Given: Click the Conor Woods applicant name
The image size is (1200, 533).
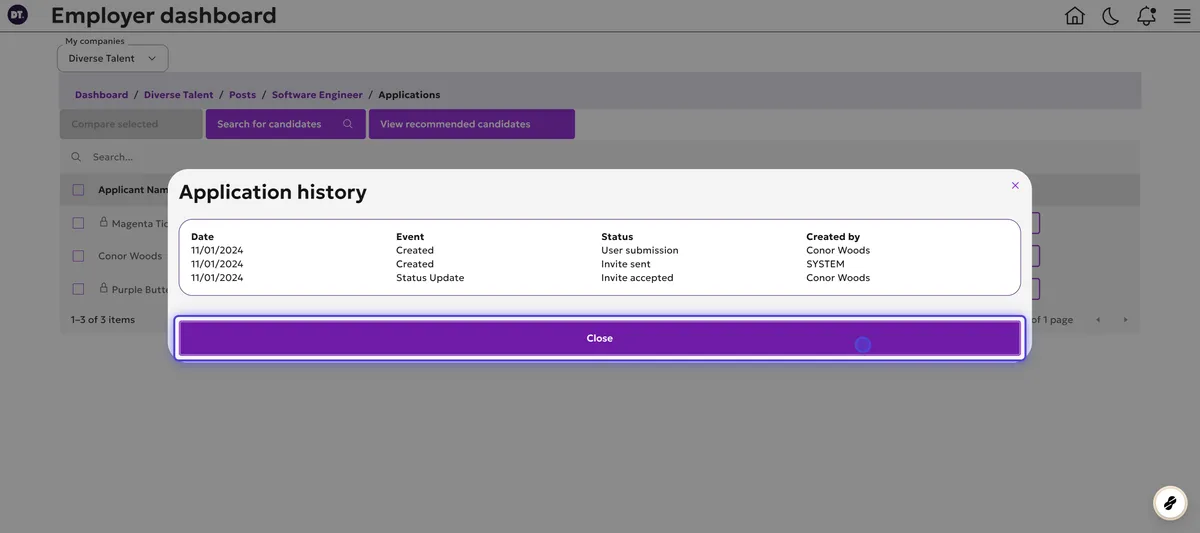Looking at the screenshot, I should tap(130, 256).
